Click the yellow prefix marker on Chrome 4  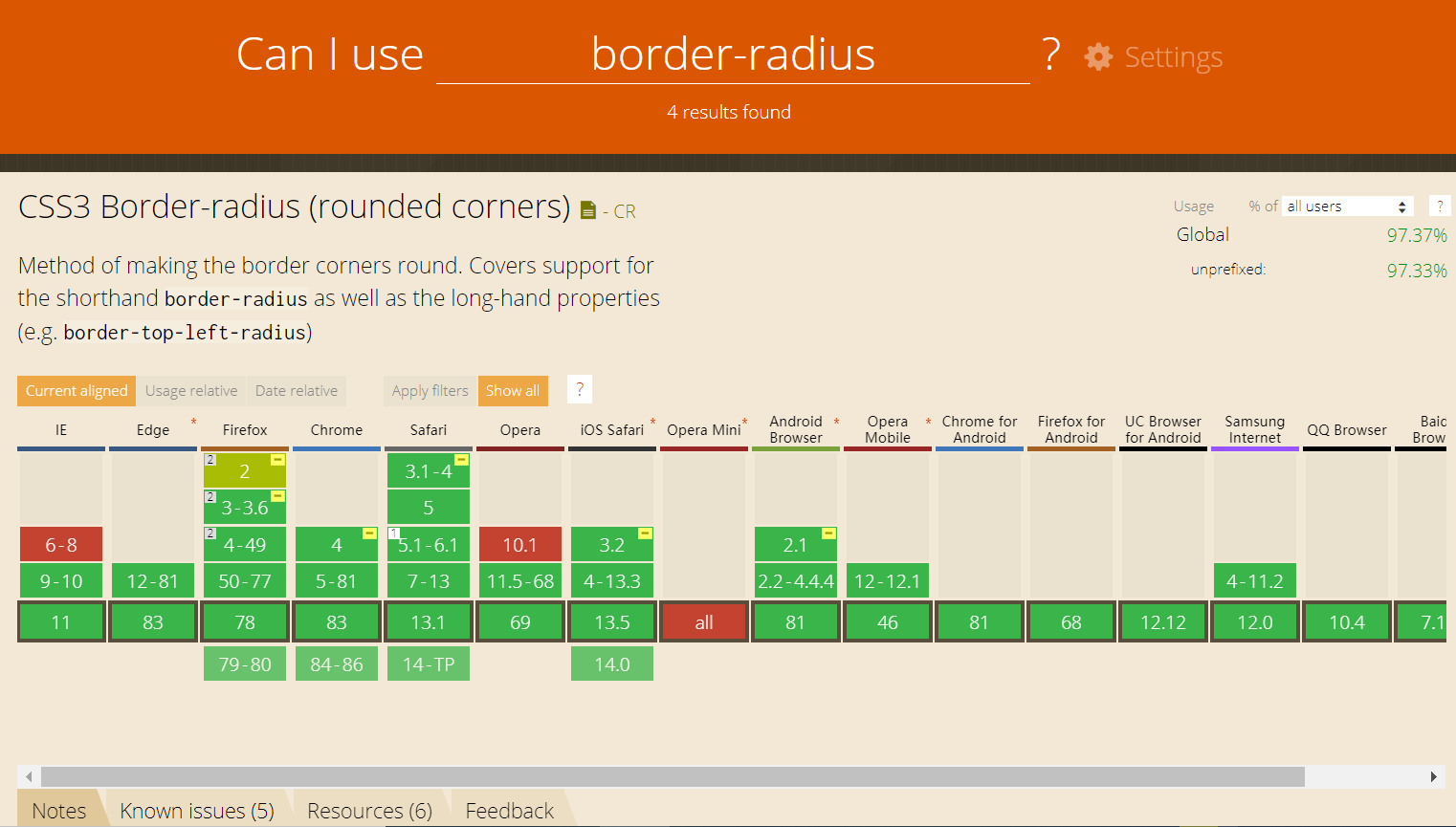pyautogui.click(x=369, y=533)
